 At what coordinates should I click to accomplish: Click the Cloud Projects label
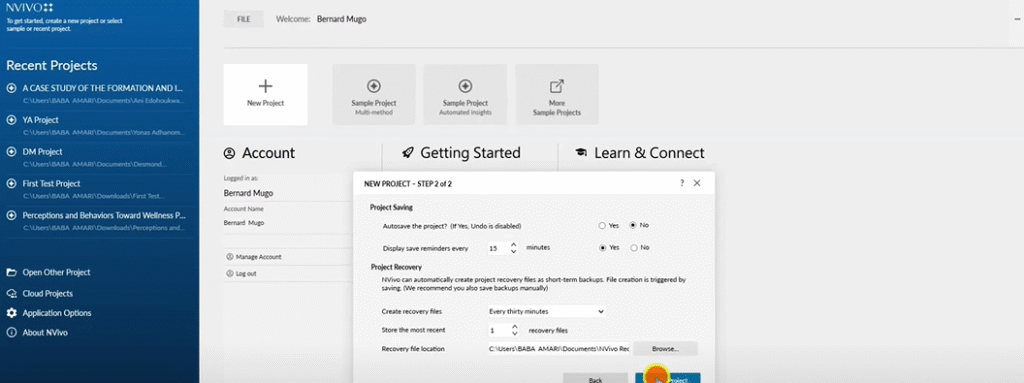pyautogui.click(x=48, y=293)
